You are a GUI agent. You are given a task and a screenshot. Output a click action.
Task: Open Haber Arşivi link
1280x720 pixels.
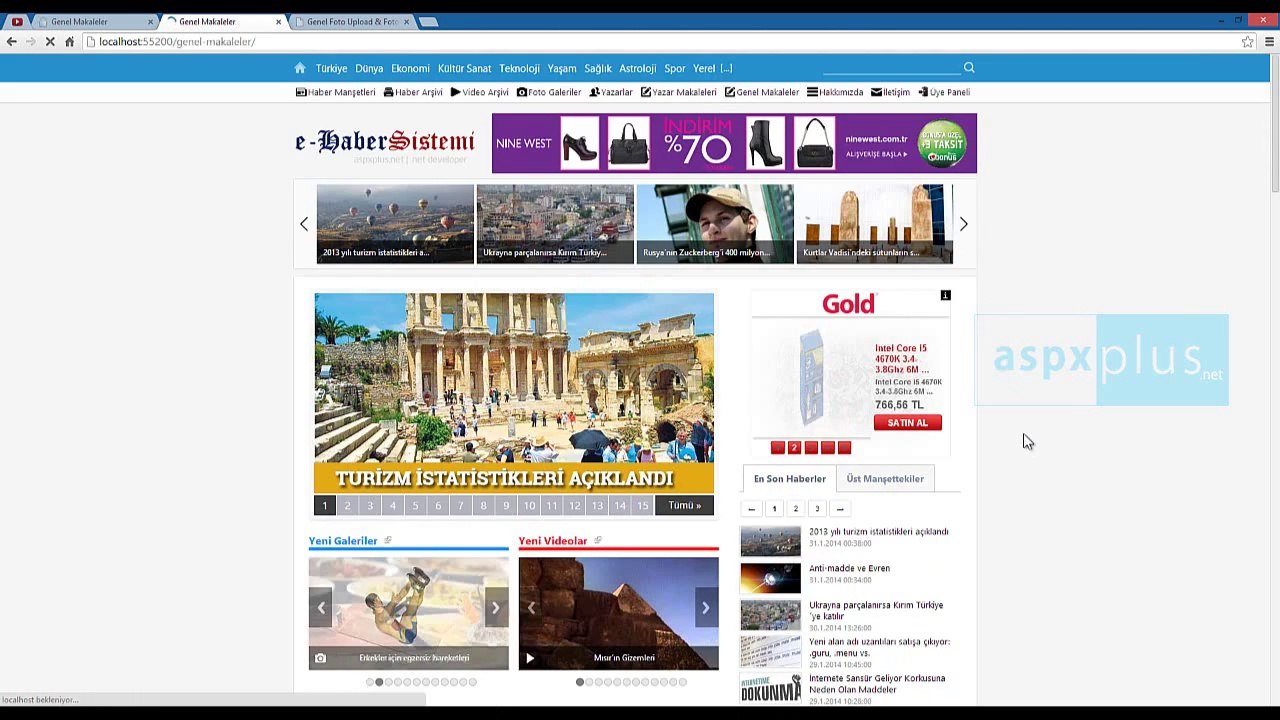[413, 92]
